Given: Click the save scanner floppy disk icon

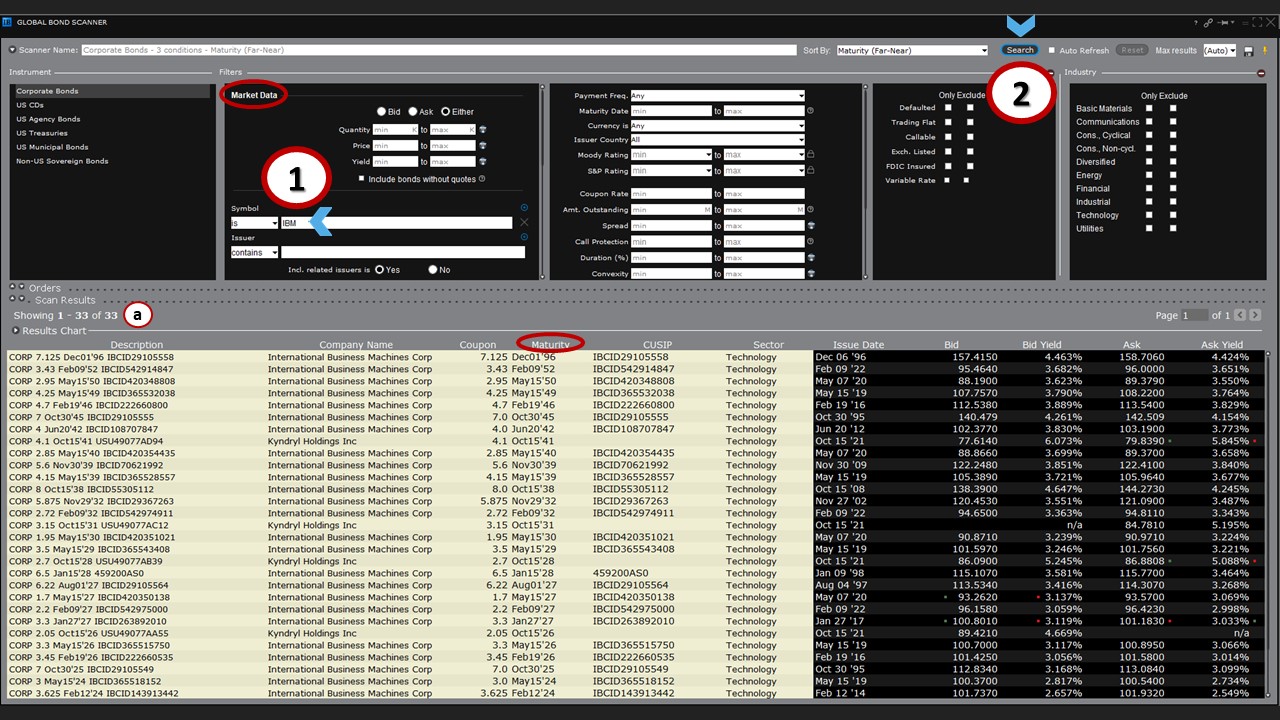Looking at the screenshot, I should pyautogui.click(x=1249, y=51).
